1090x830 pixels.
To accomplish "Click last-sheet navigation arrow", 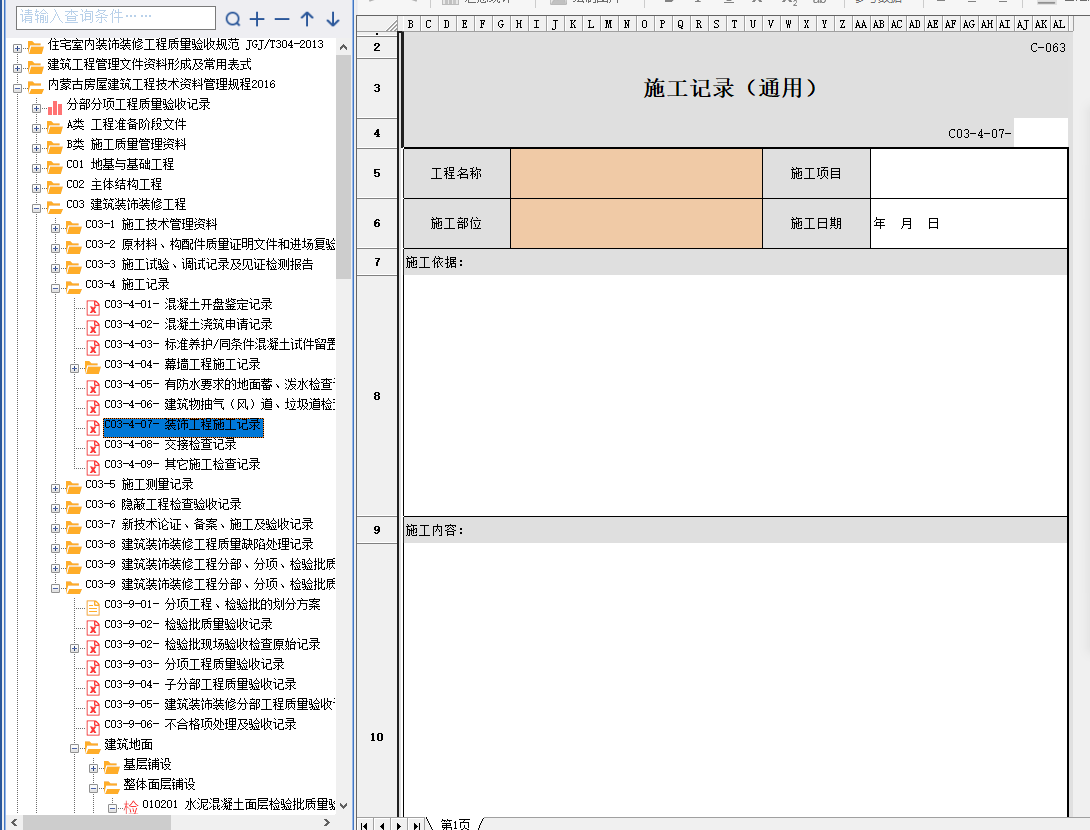I will [x=416, y=825].
